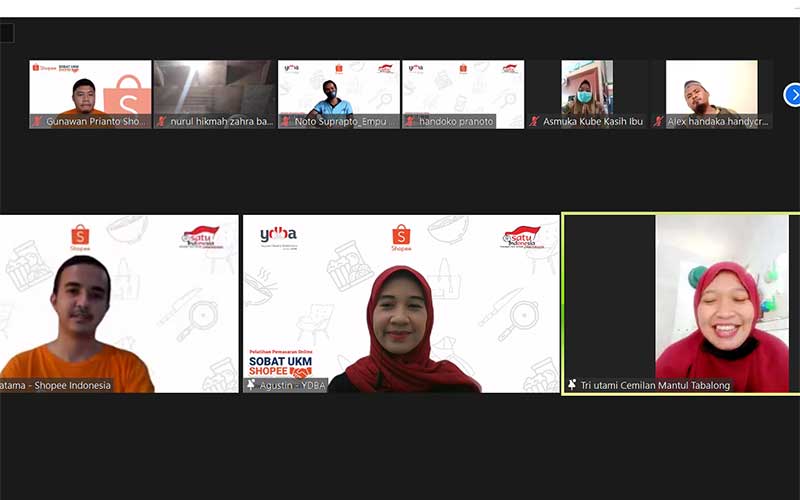Click the blue next arrow on participant strip

click(x=792, y=95)
